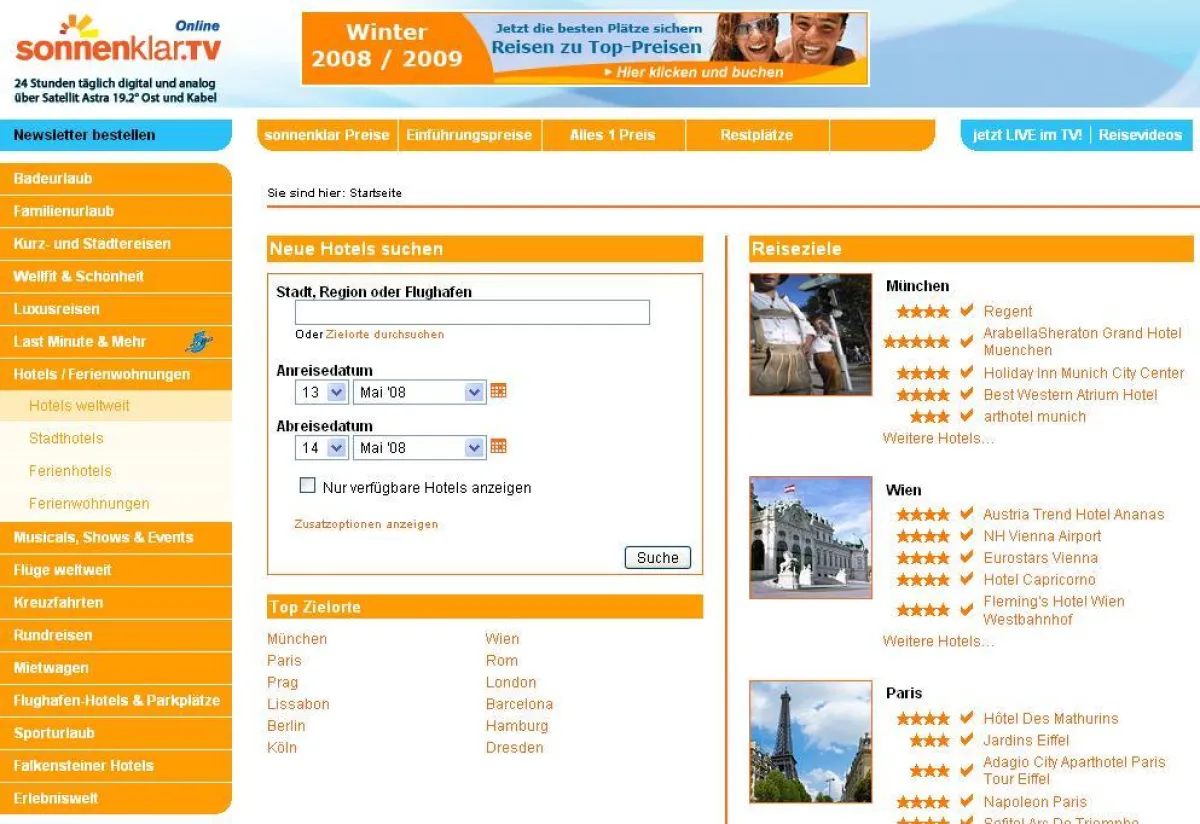Open the departure date calendar icon
Image resolution: width=1200 pixels, height=824 pixels.
coord(498,447)
